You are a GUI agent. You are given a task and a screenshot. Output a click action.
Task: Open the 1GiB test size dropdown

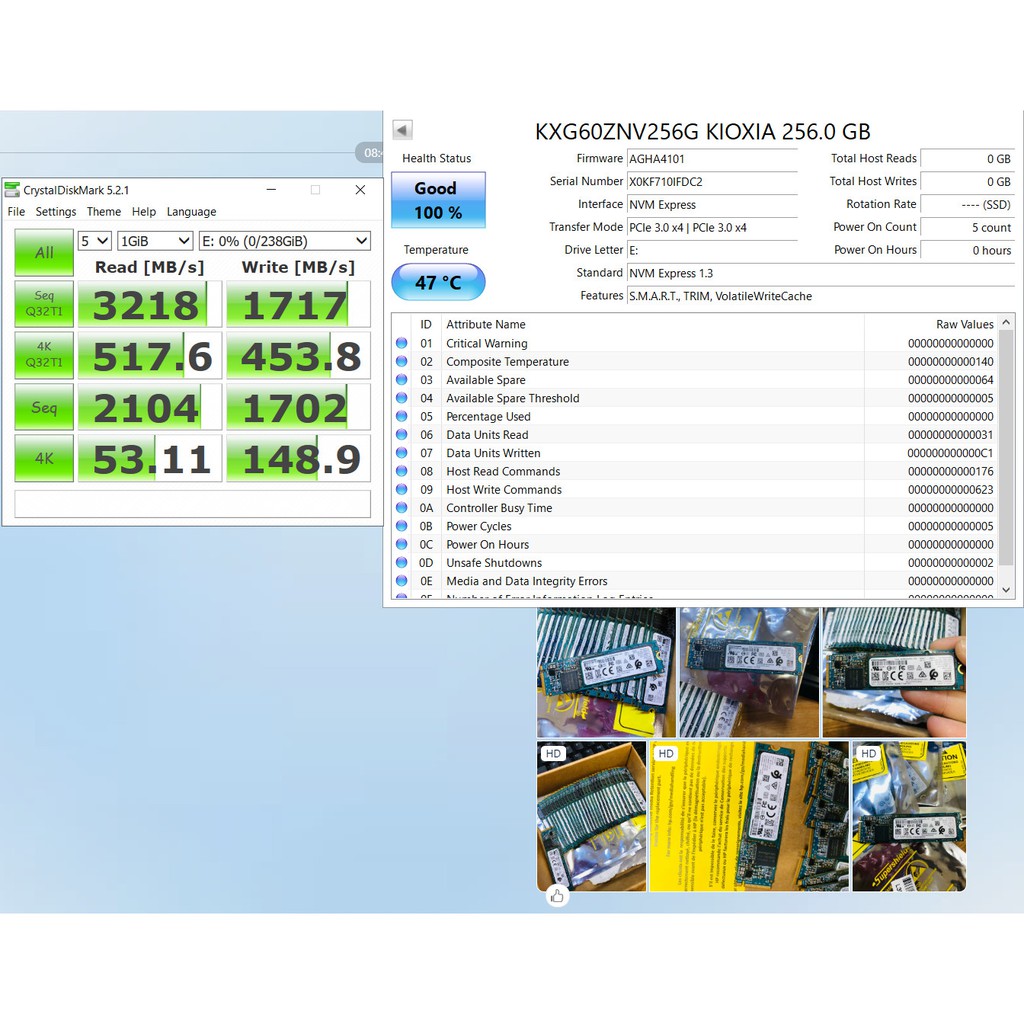pyautogui.click(x=155, y=241)
